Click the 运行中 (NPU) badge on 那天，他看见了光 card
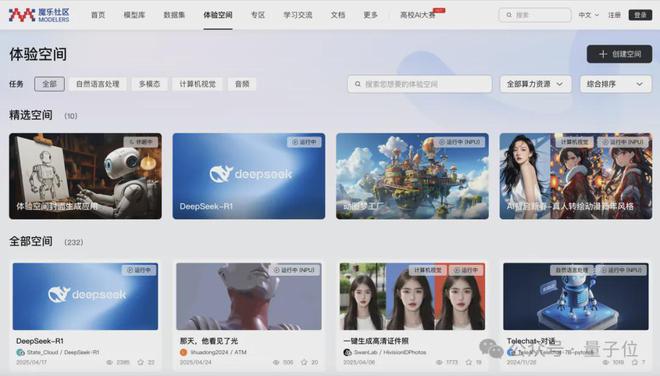660x376 pixels. coord(294,270)
